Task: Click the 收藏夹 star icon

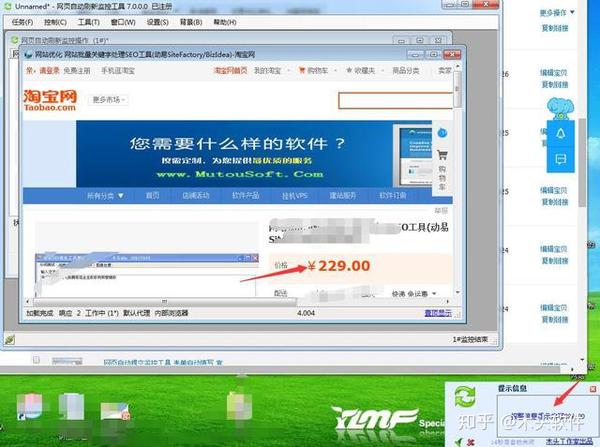Action: (x=349, y=70)
